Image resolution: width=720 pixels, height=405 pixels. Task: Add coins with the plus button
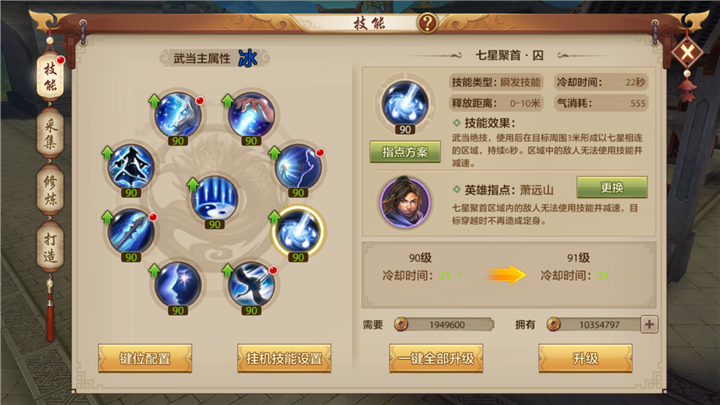[649, 325]
